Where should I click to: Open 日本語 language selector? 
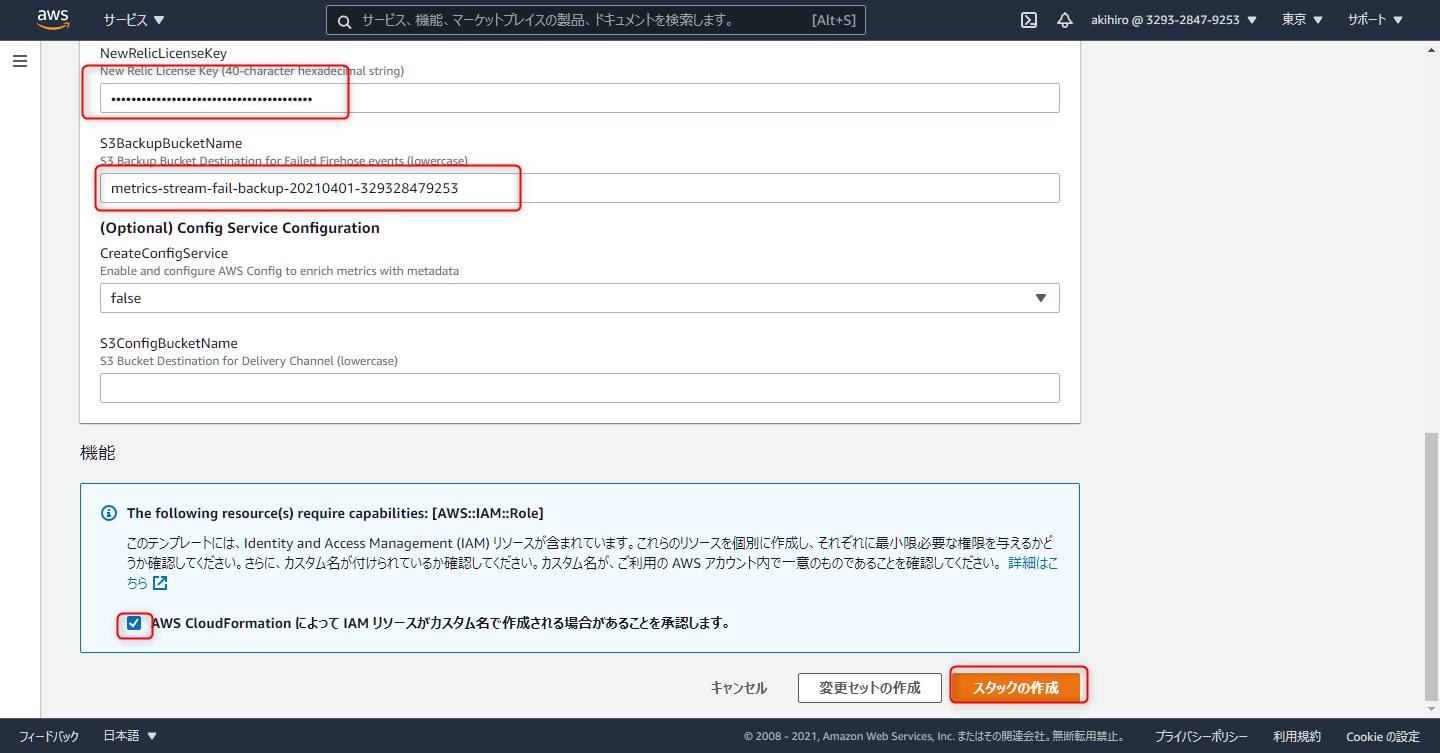tap(130, 737)
